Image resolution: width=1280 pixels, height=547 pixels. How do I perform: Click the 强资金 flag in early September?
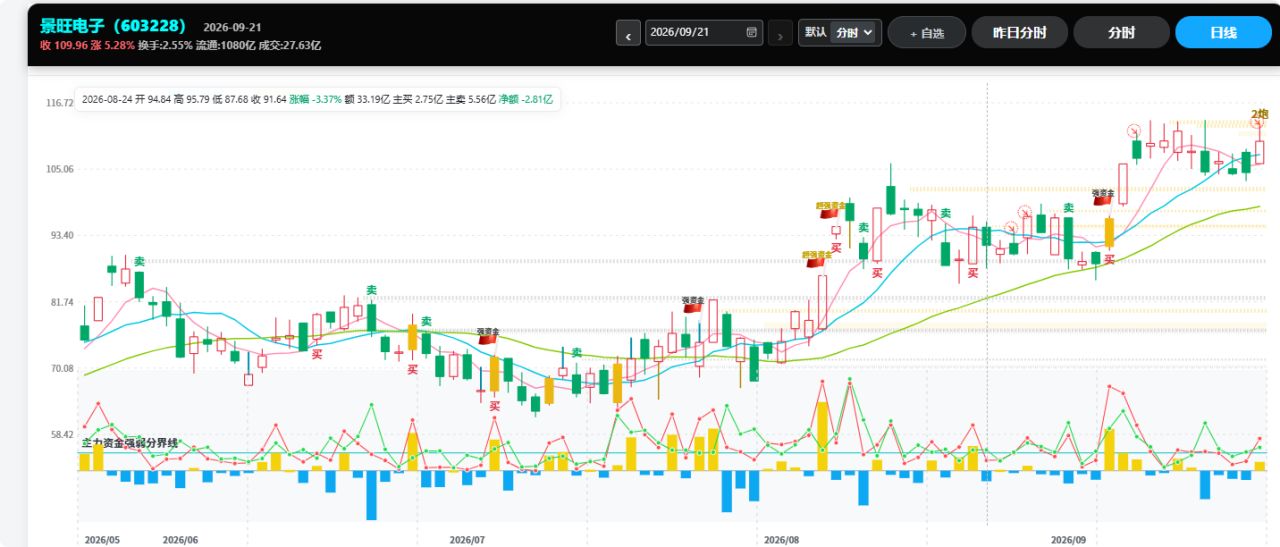(1103, 197)
